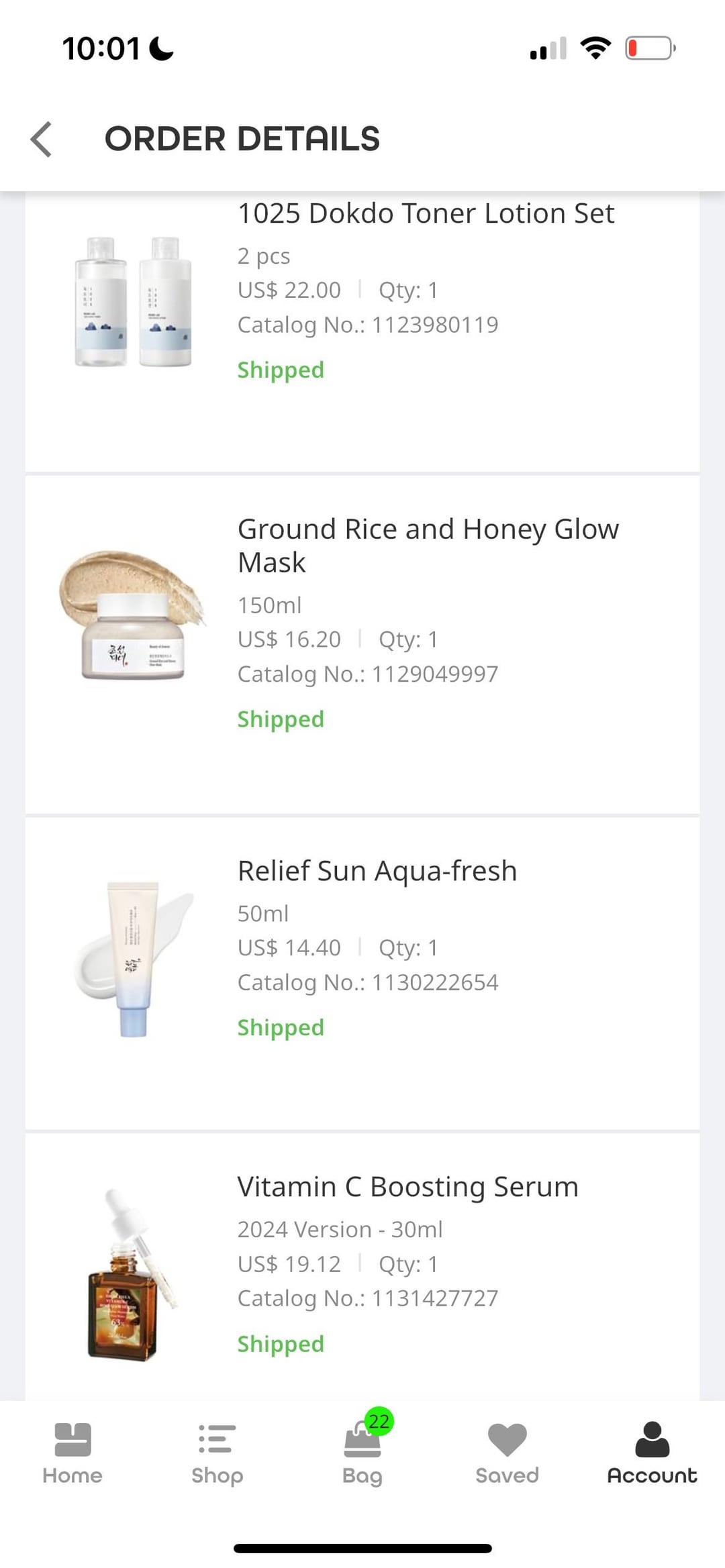Screen dimensions: 725x1568
Task: Tap the ORDER DETAILS header title
Action: [x=242, y=139]
